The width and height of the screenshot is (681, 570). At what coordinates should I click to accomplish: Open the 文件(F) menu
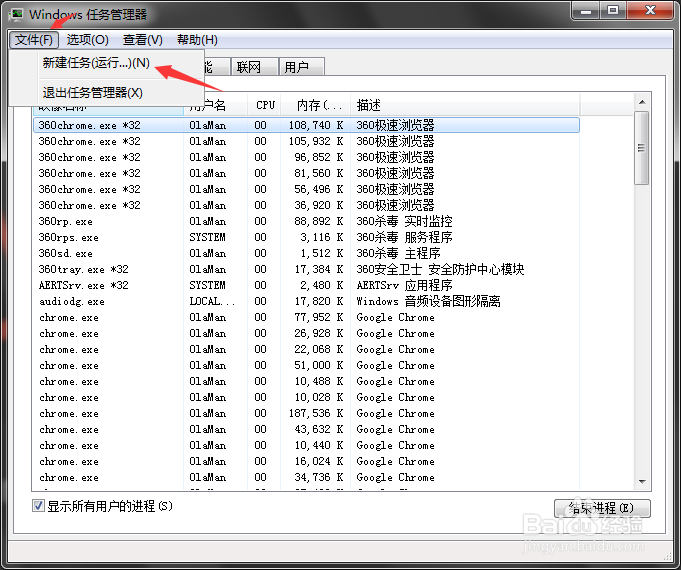34,40
